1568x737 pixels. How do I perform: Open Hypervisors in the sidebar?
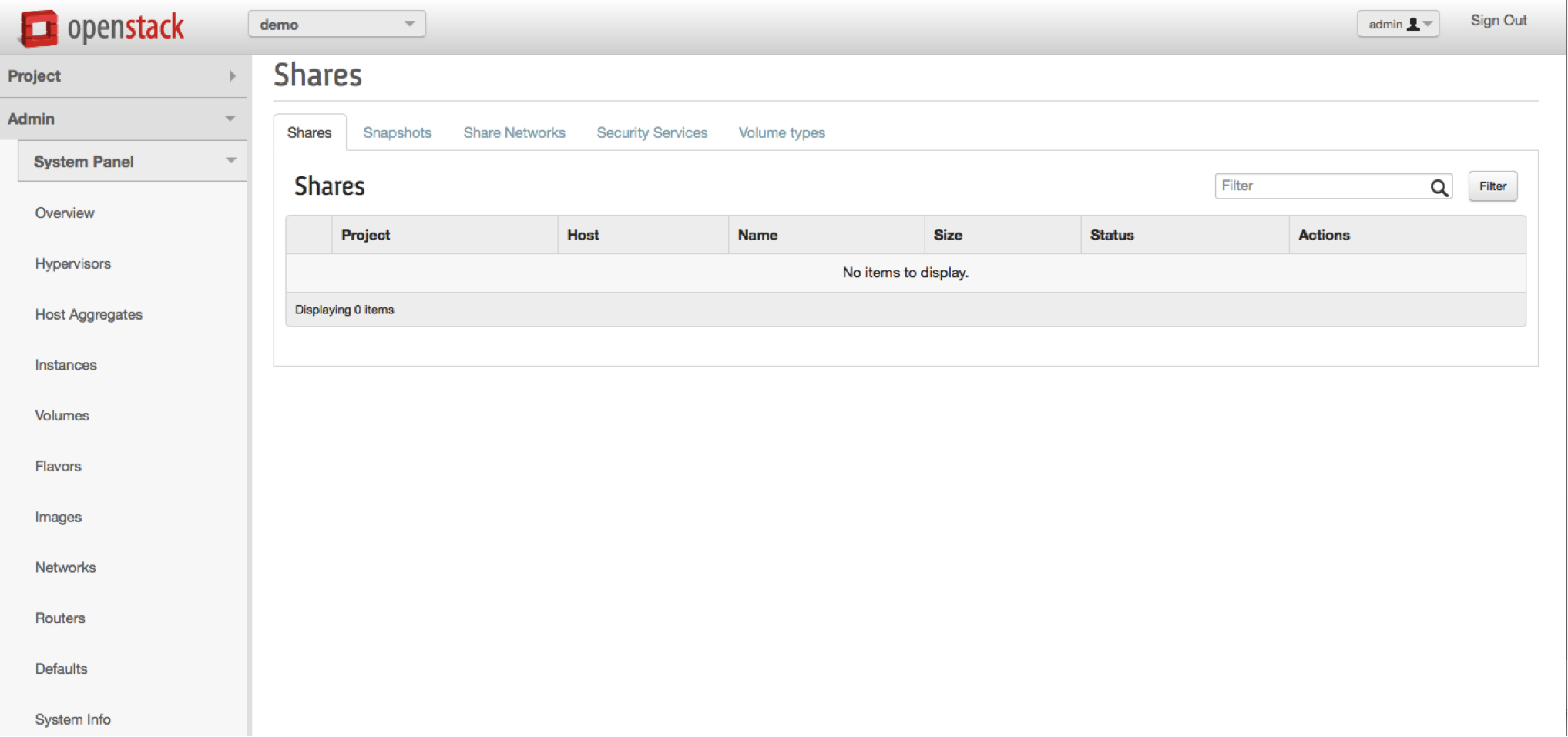pyautogui.click(x=73, y=263)
